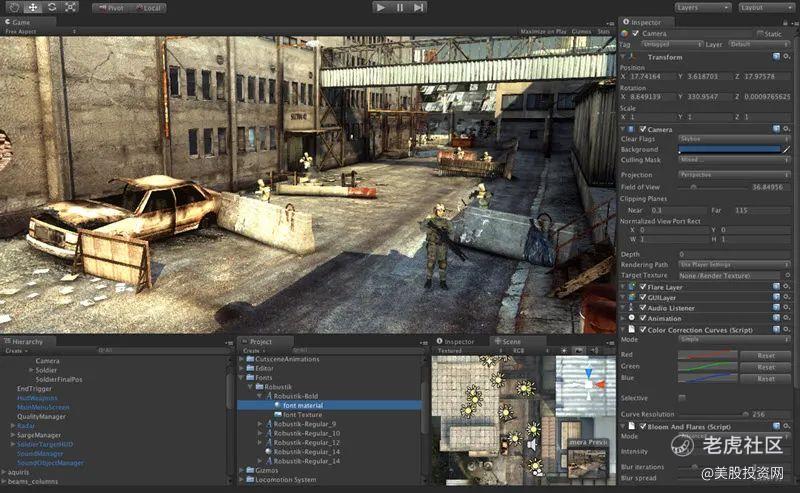Screen dimensions: 800x493
Task: Select the Scale tool in toolbar
Action: pyautogui.click(x=70, y=7)
